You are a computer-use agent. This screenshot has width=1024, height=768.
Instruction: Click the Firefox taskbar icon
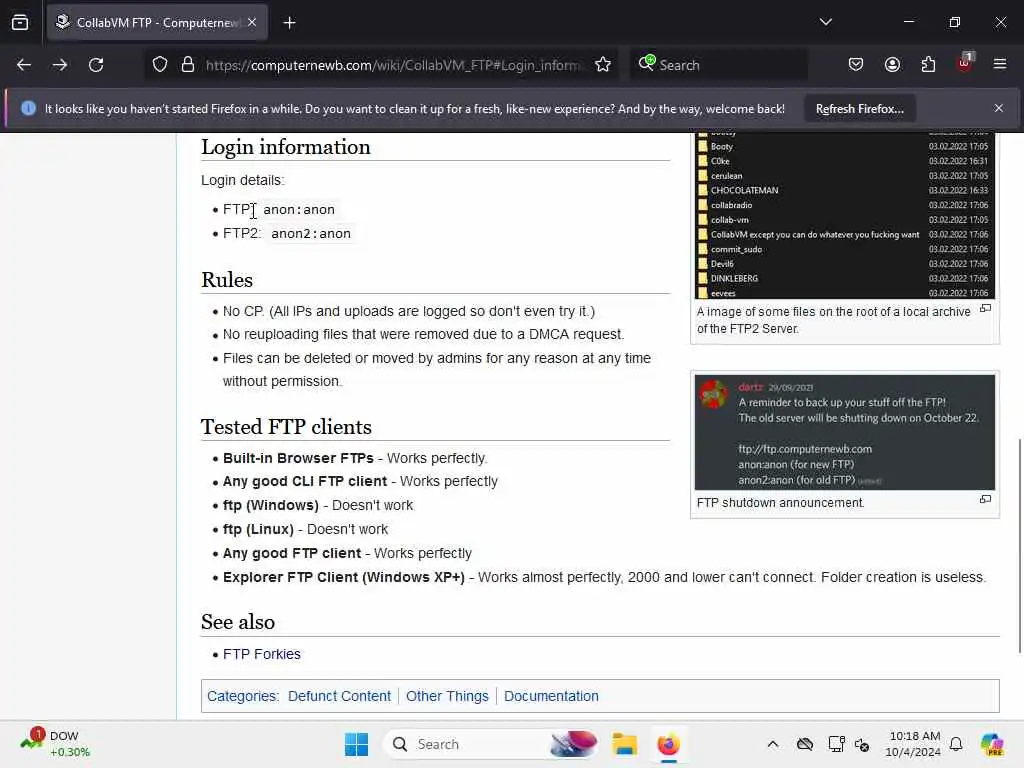668,744
